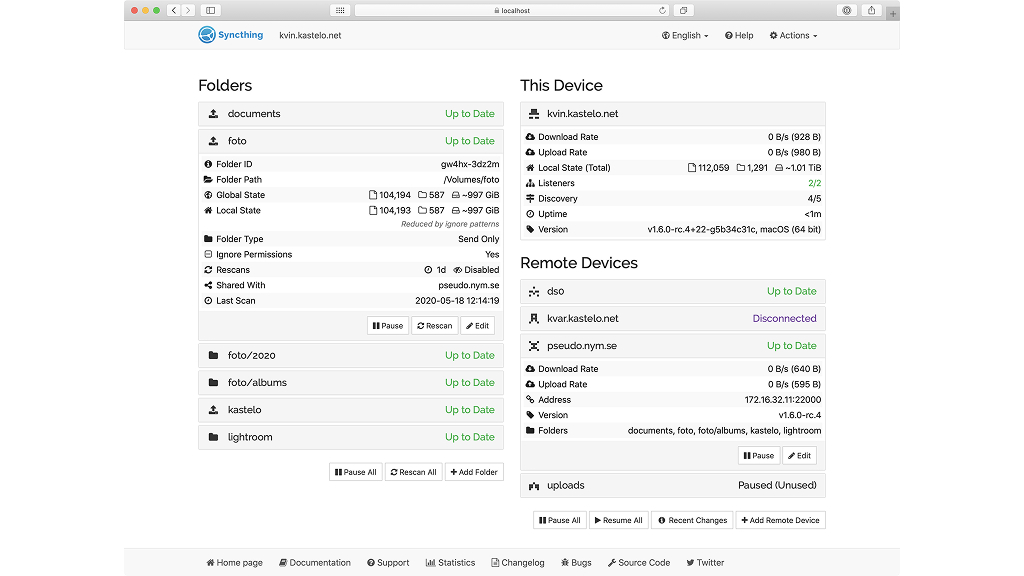Click the upload icon beside documents folder
The image size is (1024, 576).
(213, 114)
